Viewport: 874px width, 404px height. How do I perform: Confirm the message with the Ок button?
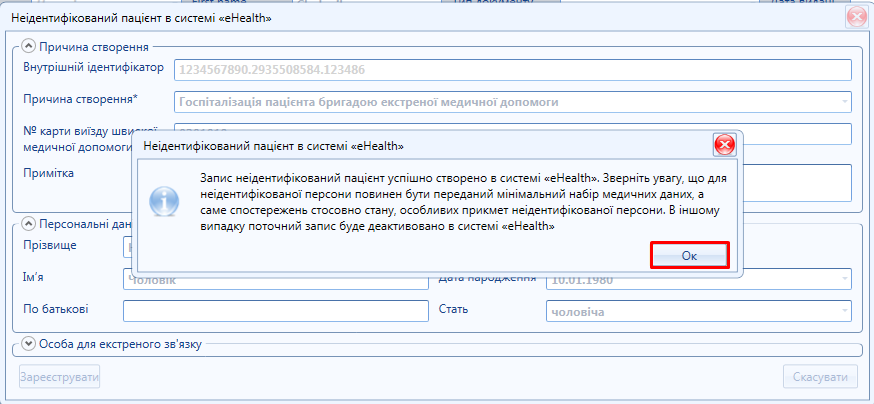[689, 256]
